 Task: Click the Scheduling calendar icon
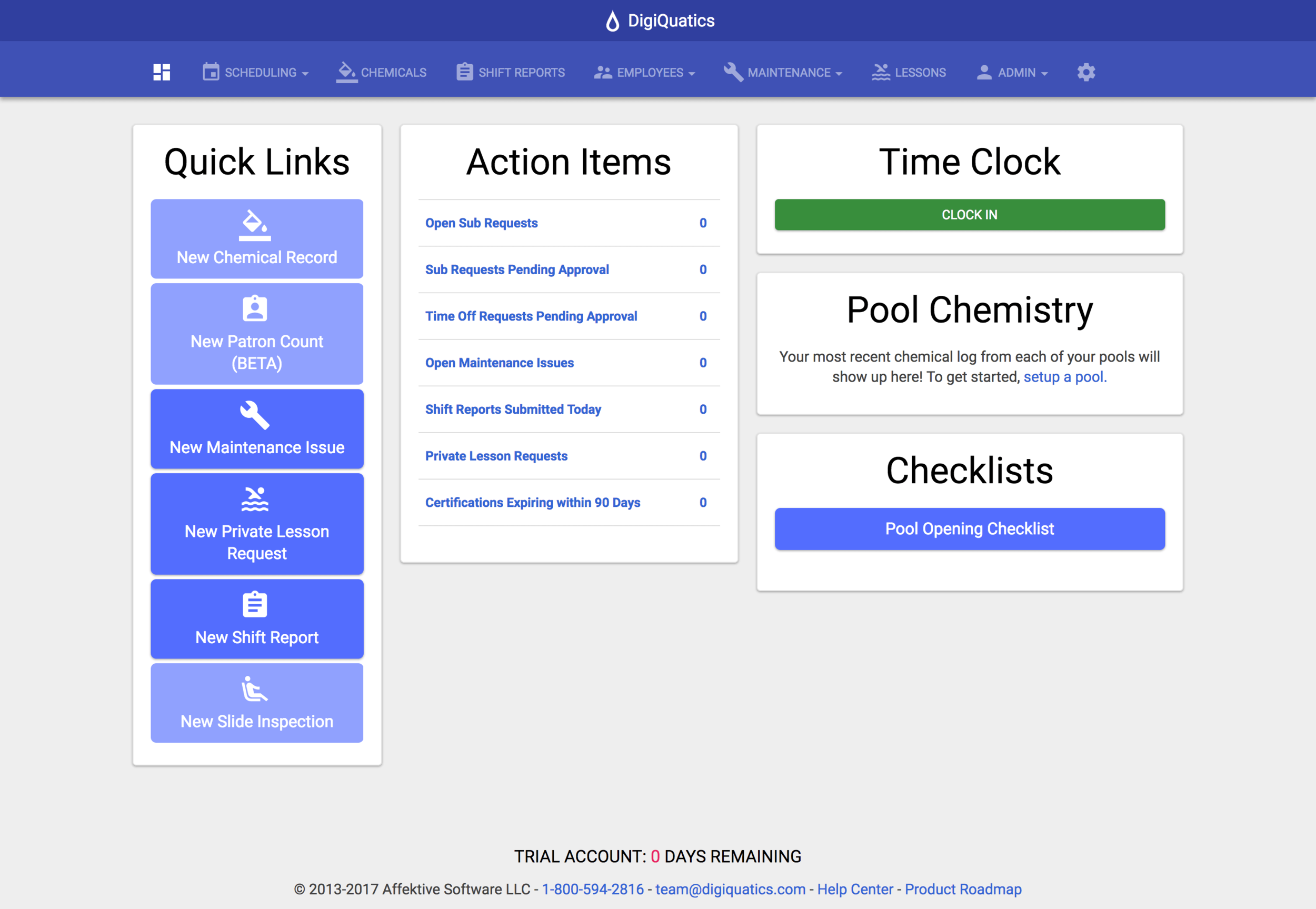point(211,72)
